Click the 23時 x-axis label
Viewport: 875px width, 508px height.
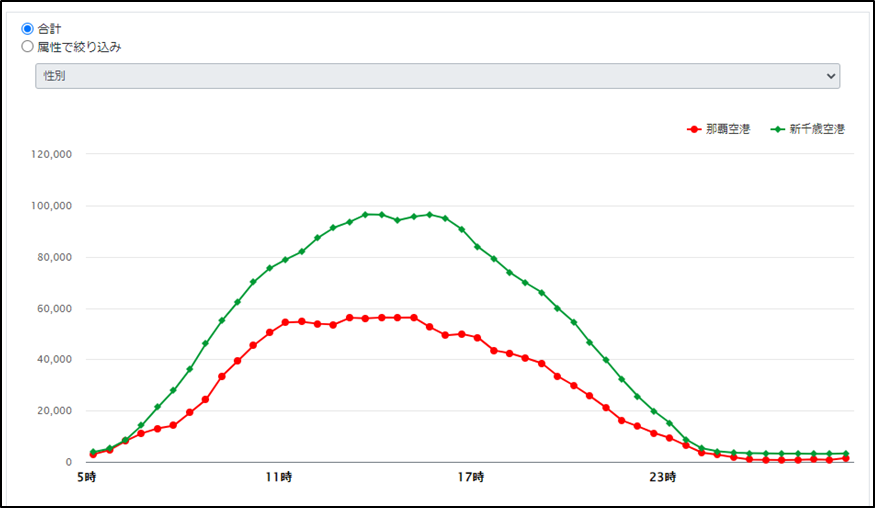pos(663,477)
